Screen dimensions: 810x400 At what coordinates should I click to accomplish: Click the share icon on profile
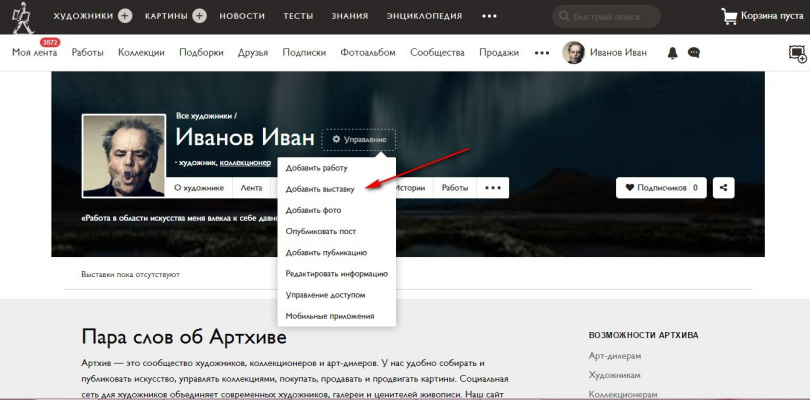723,187
